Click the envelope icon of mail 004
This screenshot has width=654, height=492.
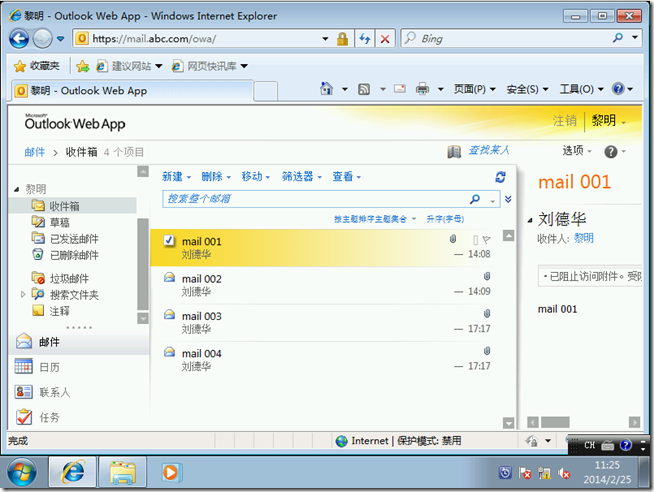tap(169, 351)
